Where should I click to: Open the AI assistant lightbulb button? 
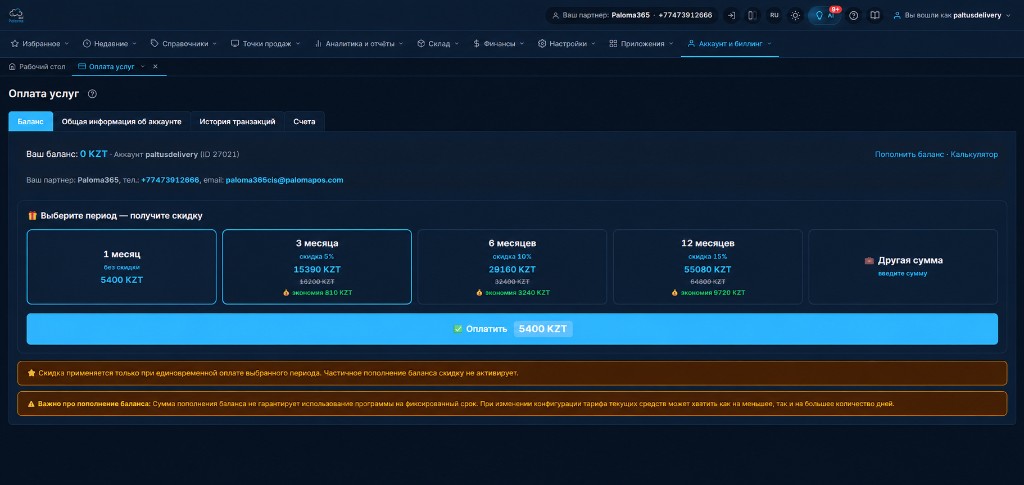[x=824, y=15]
